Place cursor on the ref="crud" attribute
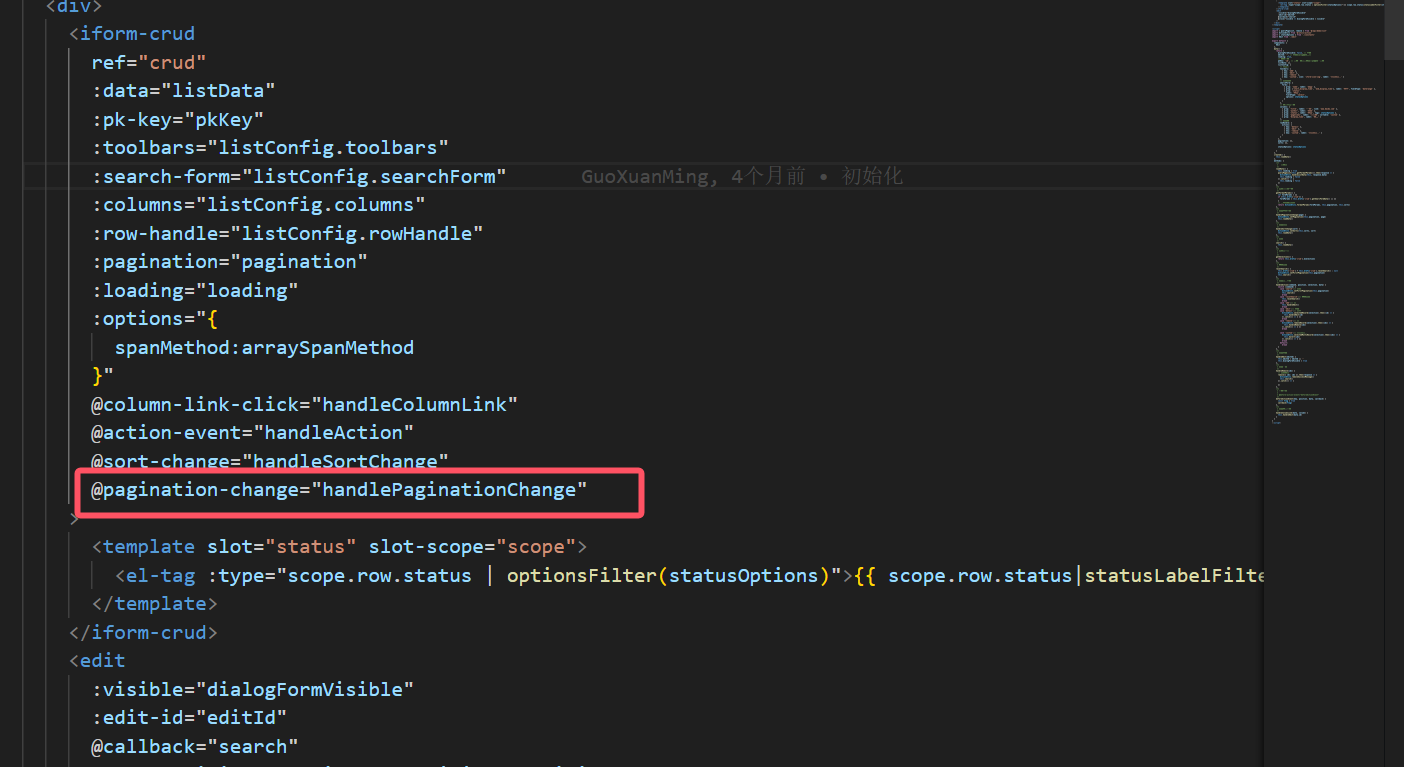 [x=149, y=62]
